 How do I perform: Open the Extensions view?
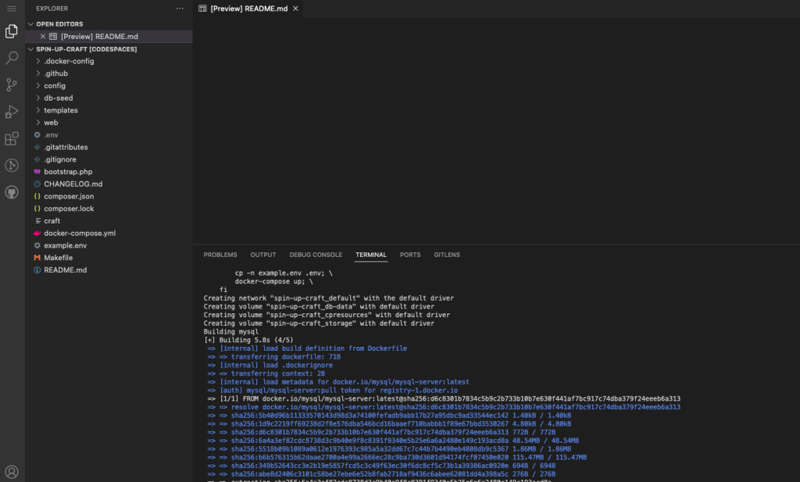click(12, 139)
